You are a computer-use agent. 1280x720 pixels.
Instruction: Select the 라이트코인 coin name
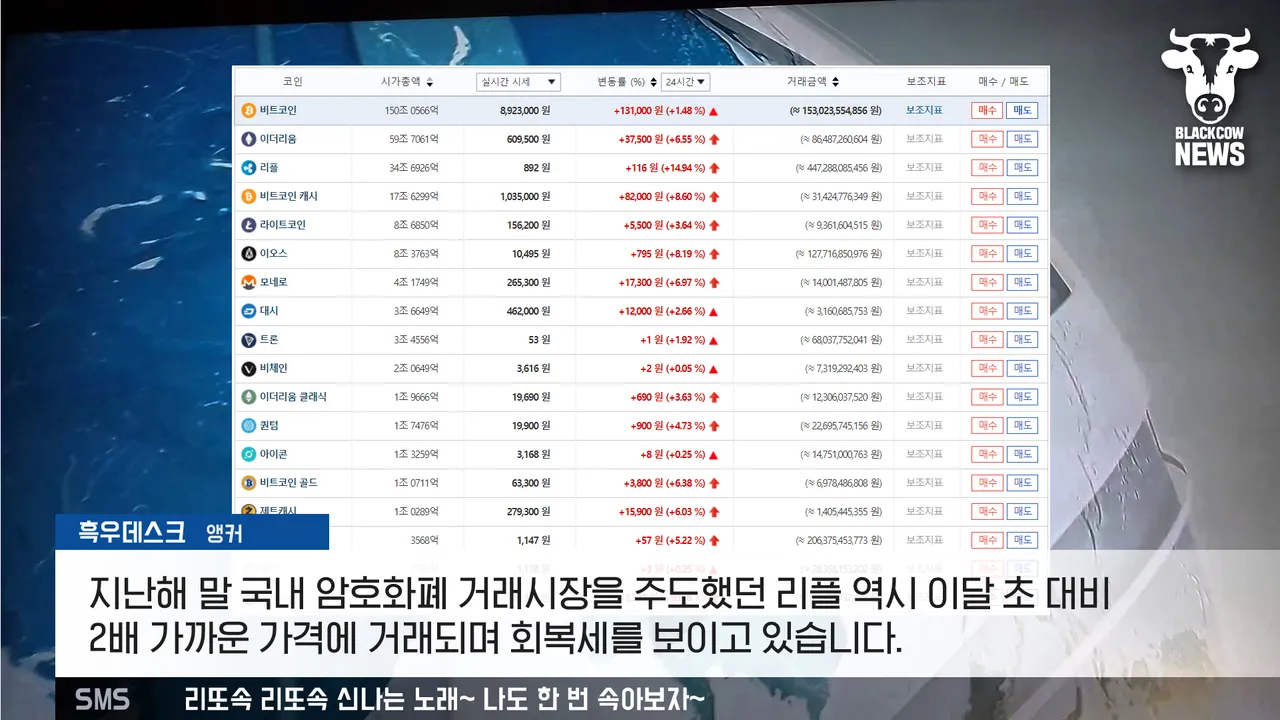click(283, 225)
